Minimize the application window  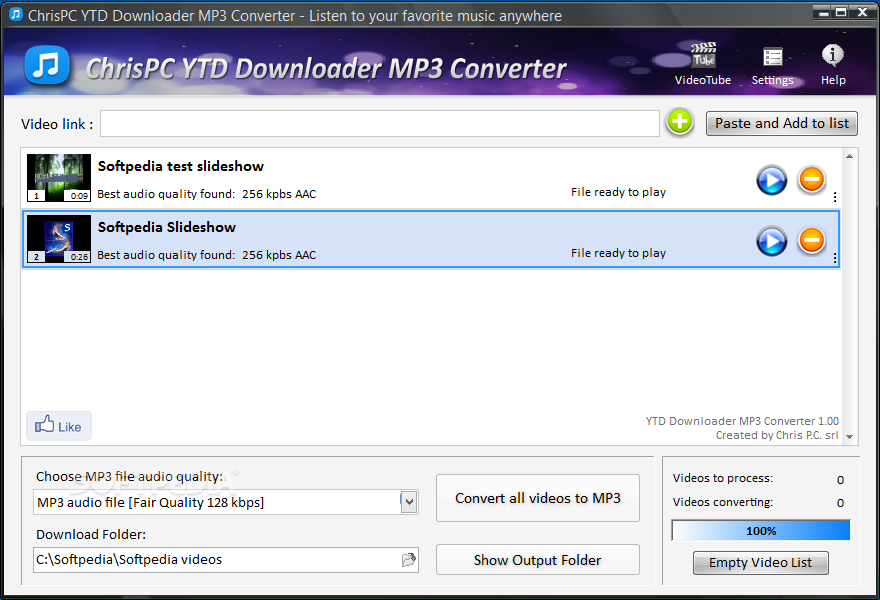pos(823,12)
